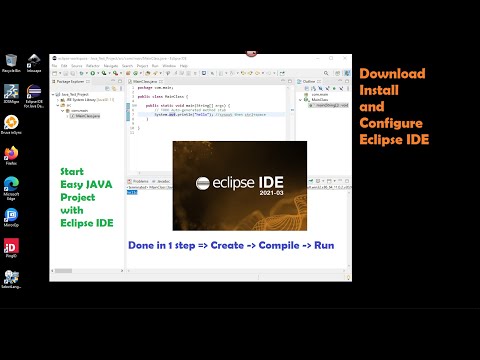Toggle Hide Fields in Outline toolbar
This screenshot has height=360, width=480.
(320, 88)
